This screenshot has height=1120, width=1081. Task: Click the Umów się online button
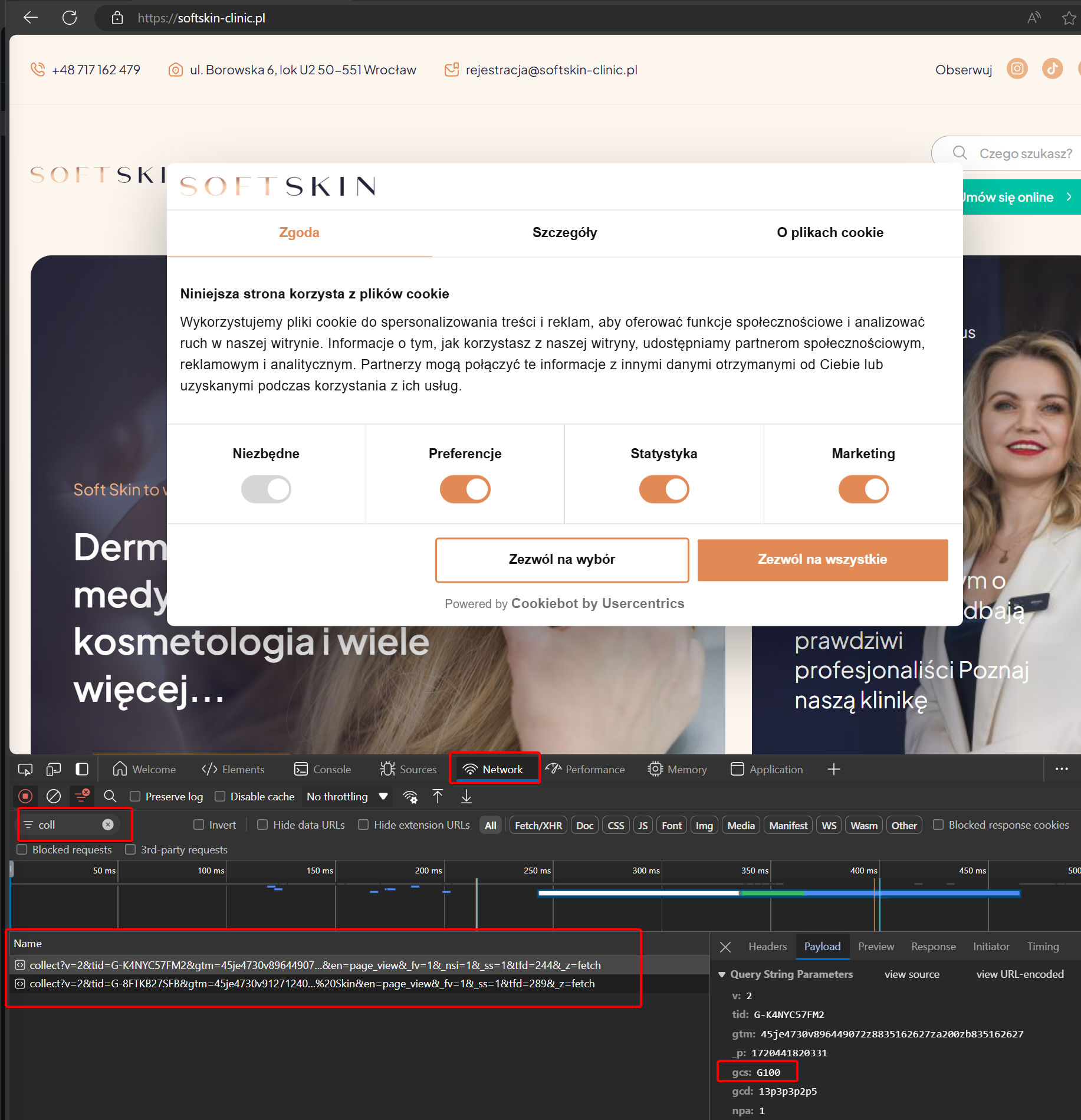point(1021,197)
